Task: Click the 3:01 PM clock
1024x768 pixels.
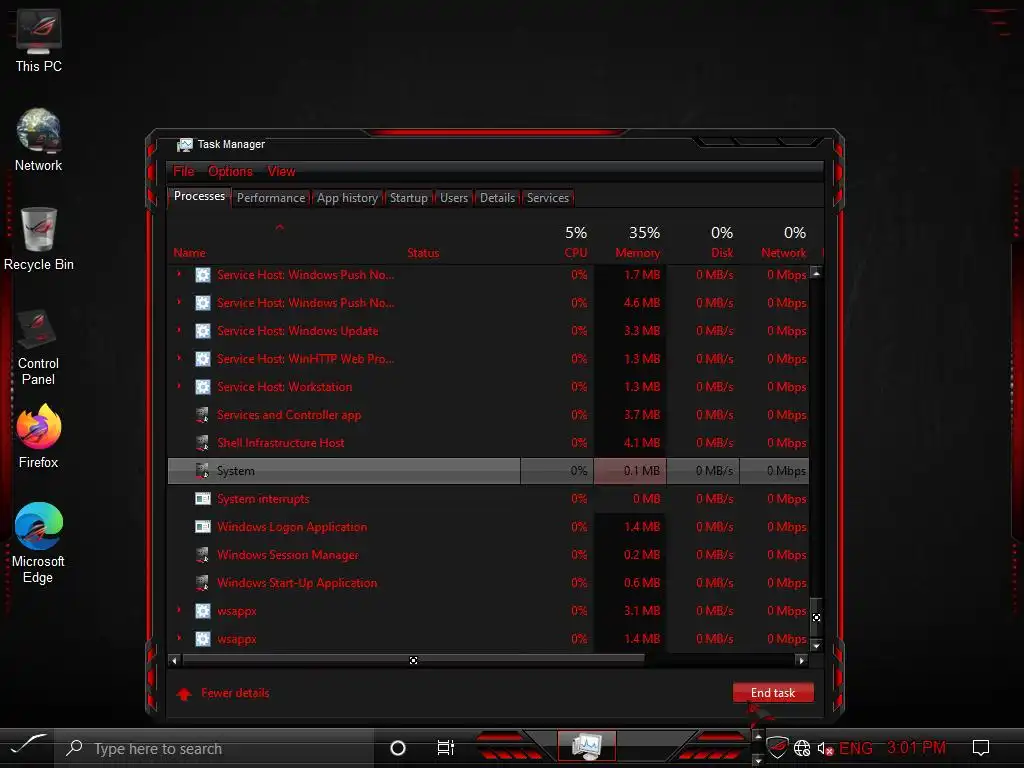Action: 917,748
